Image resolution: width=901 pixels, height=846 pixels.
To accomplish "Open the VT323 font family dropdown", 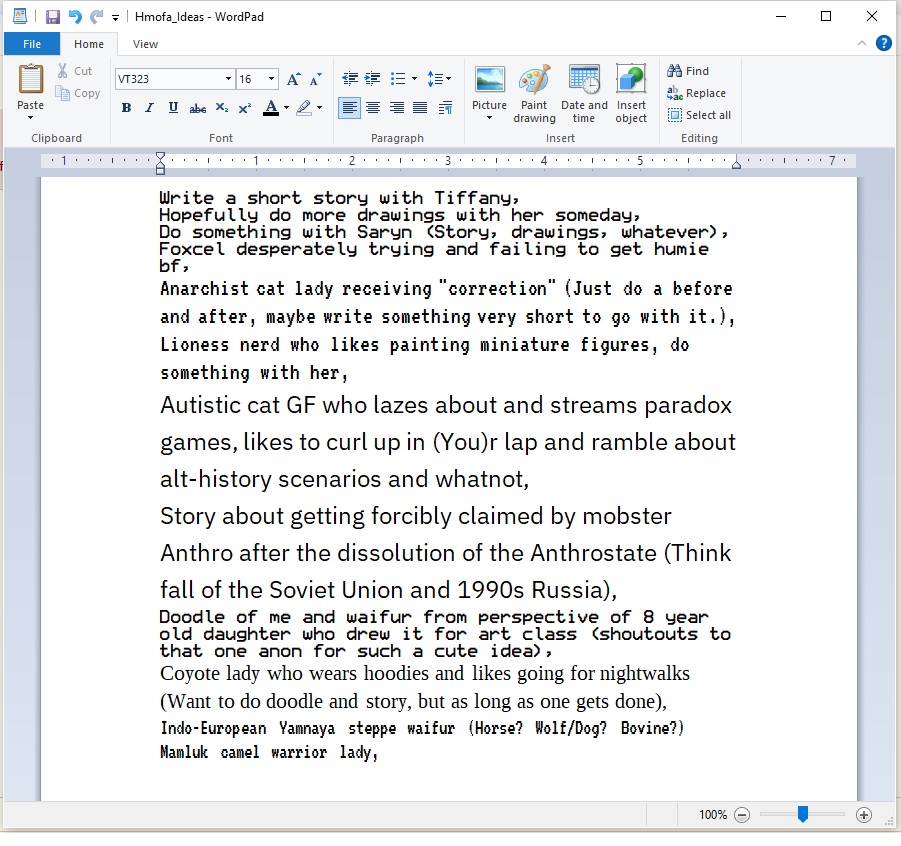I will pos(228,79).
